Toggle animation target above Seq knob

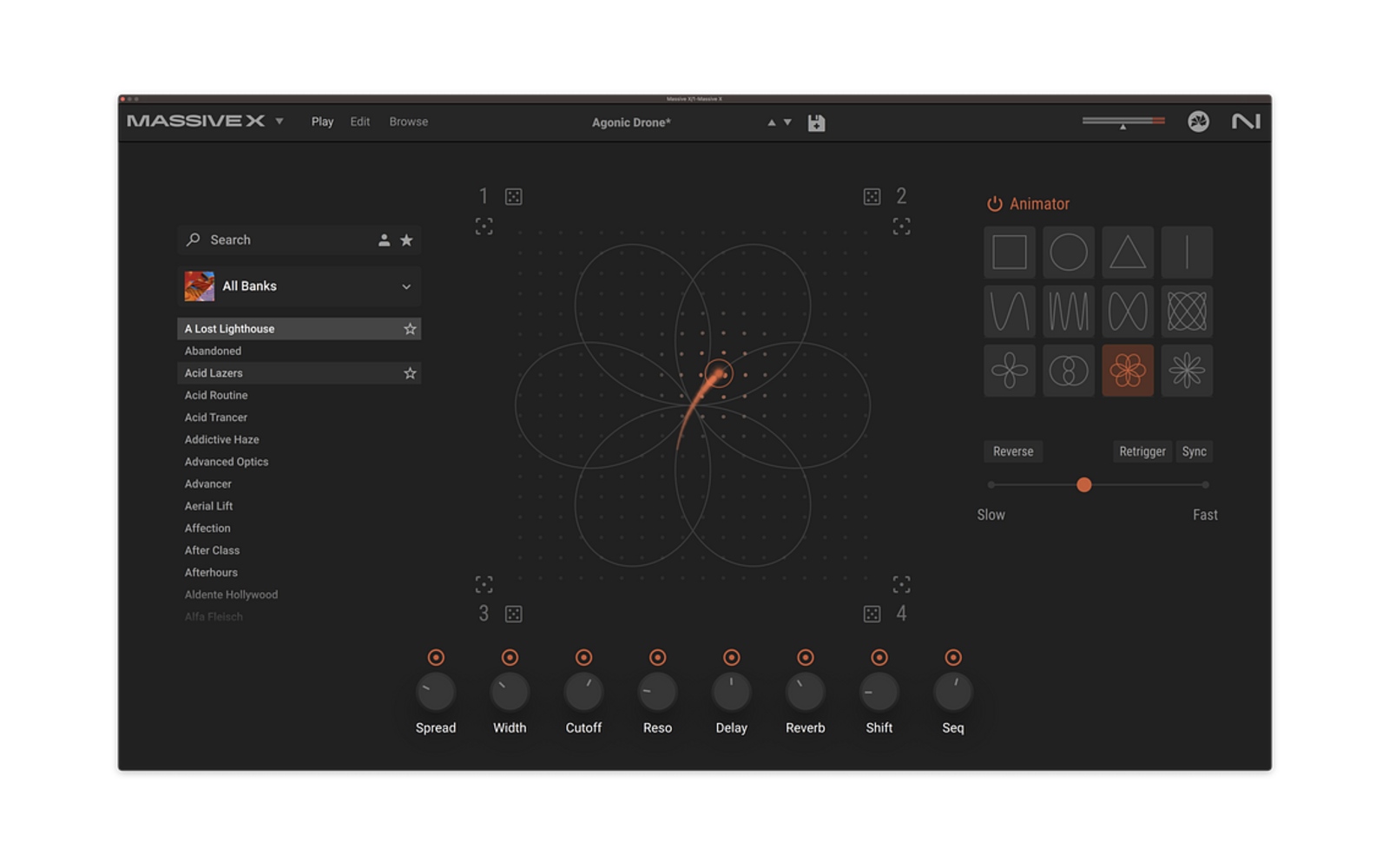pos(953,658)
